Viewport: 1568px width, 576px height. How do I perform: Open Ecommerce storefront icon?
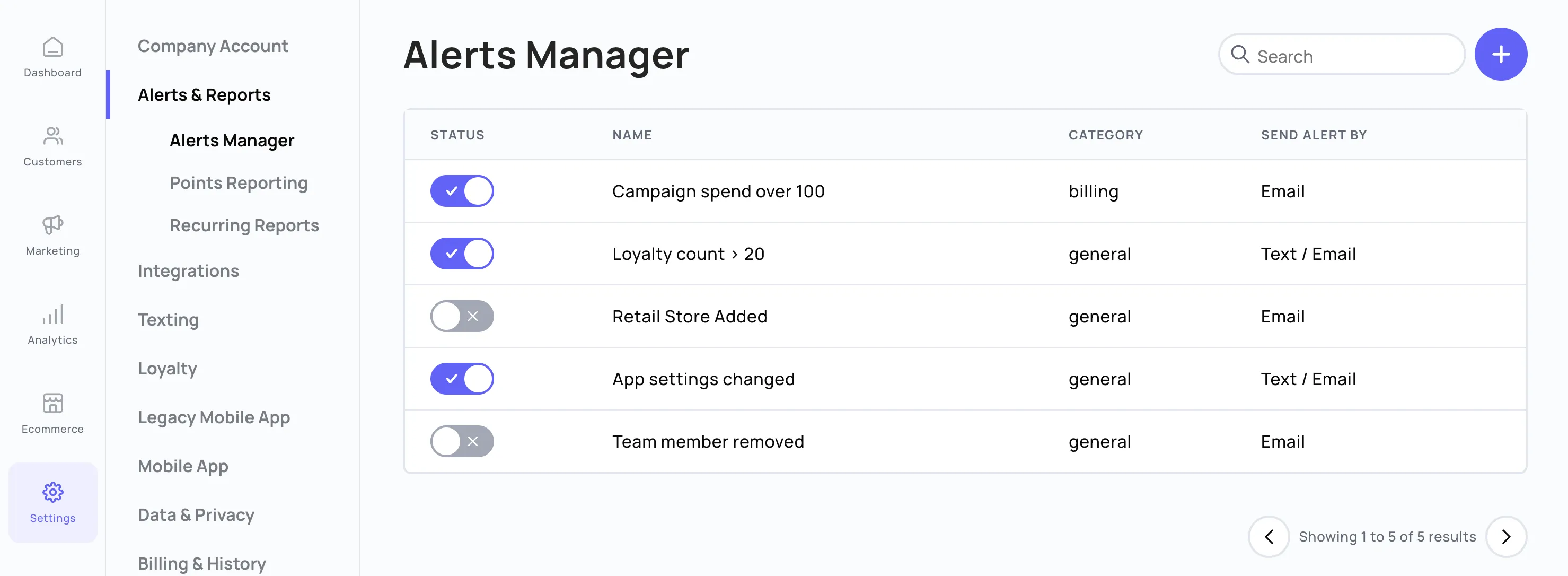(53, 403)
